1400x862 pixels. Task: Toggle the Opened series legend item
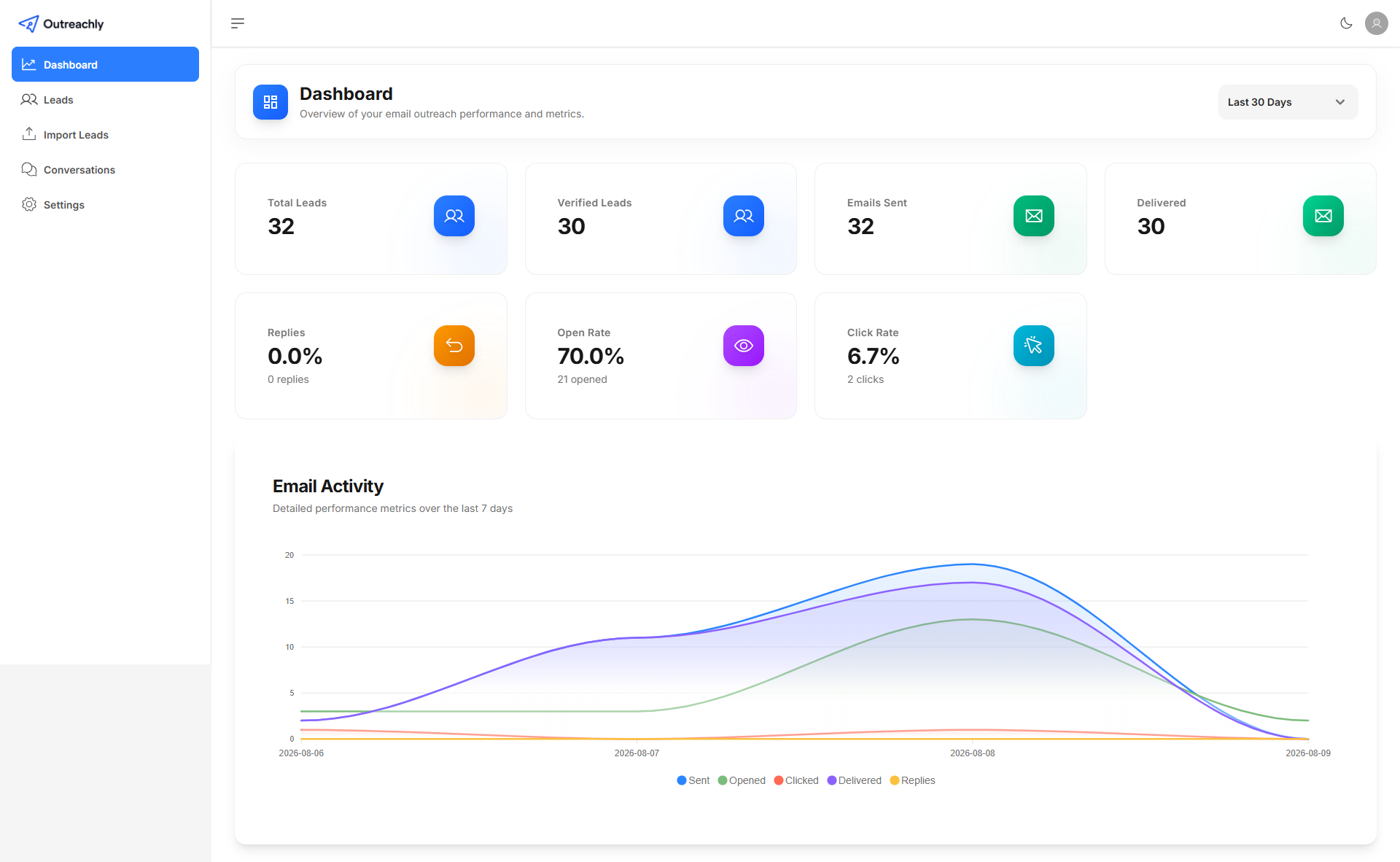(x=742, y=780)
